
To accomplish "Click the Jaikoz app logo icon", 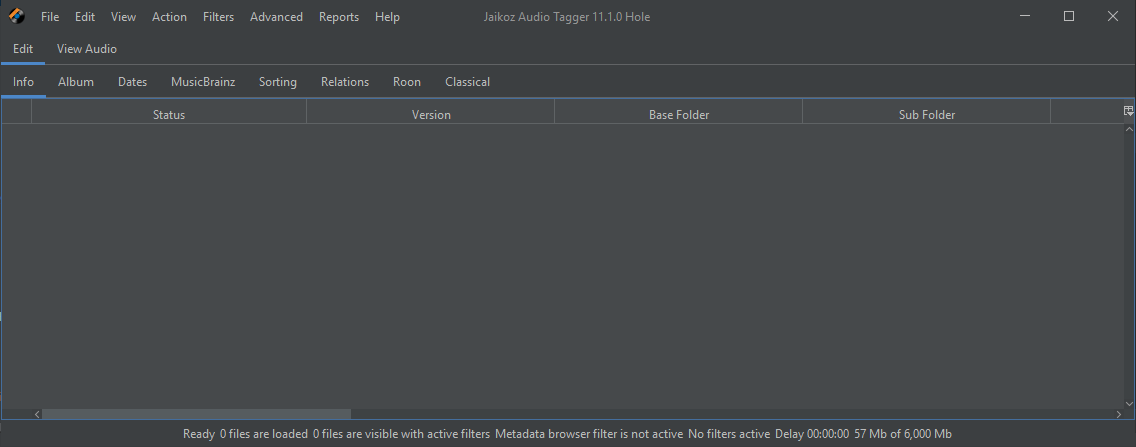I will coord(17,16).
